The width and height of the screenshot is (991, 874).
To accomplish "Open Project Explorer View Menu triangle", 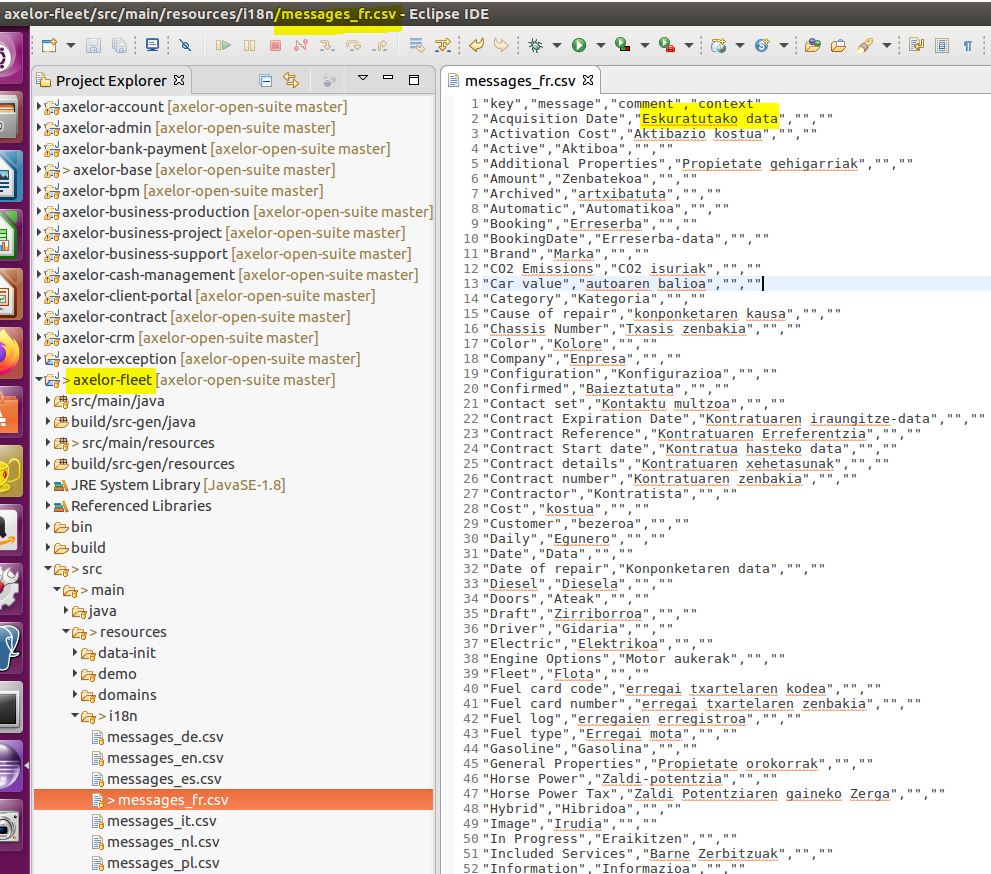I will pyautogui.click(x=363, y=78).
